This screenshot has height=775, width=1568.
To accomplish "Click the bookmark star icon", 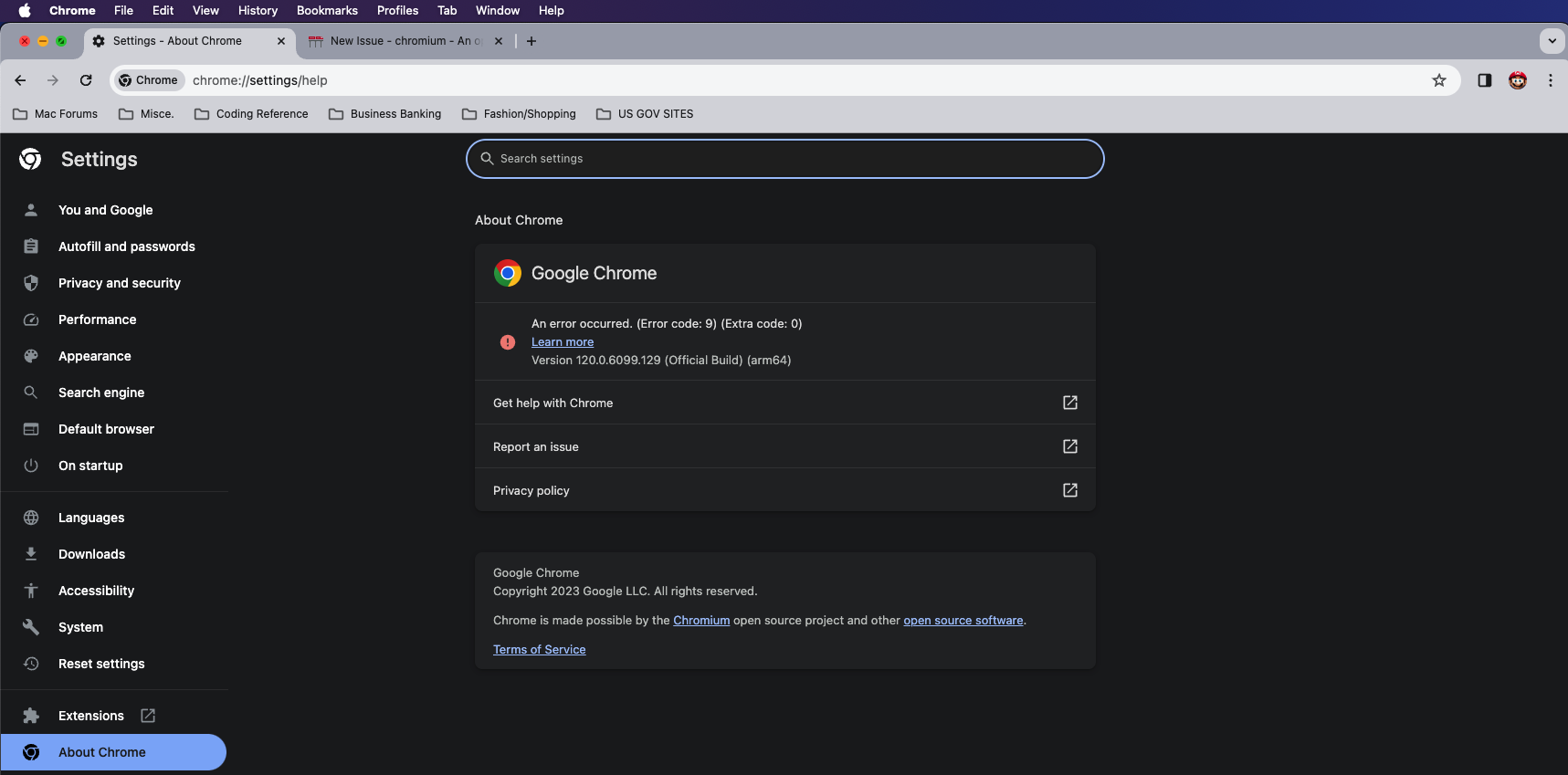I will click(1439, 80).
